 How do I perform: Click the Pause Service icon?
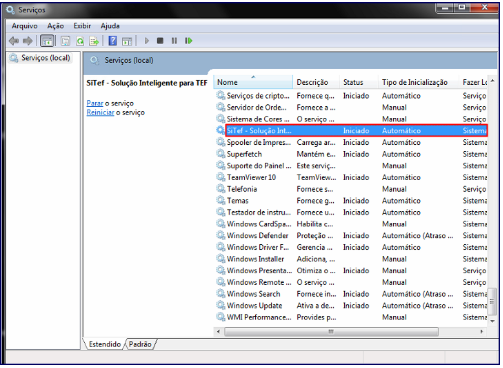(x=174, y=41)
